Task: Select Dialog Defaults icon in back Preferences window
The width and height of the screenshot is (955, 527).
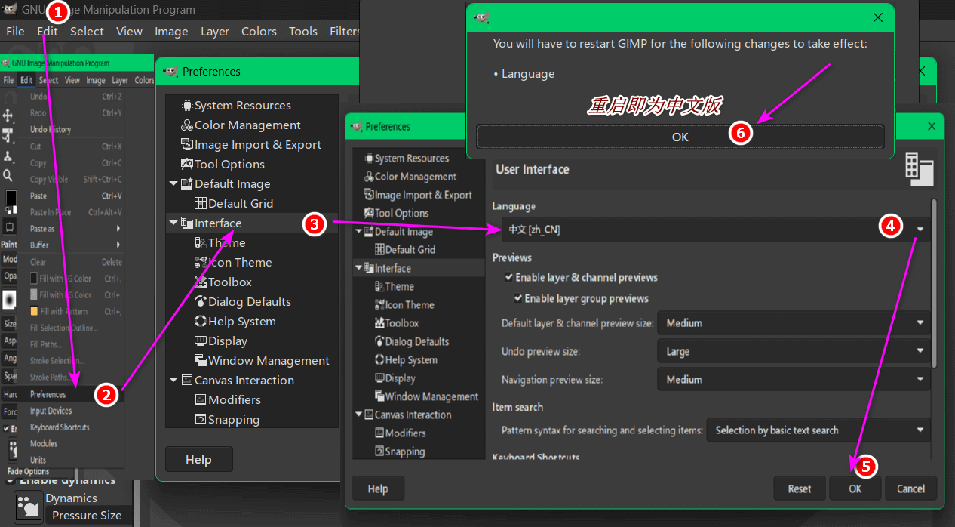Action: pos(200,301)
